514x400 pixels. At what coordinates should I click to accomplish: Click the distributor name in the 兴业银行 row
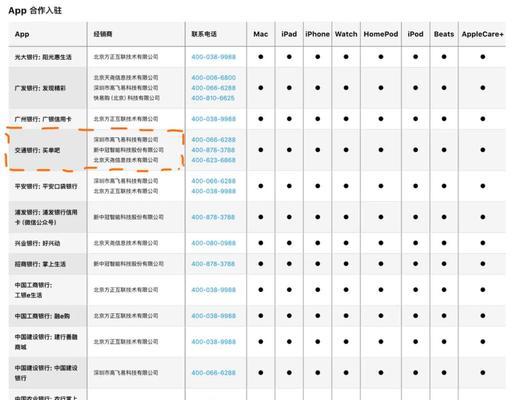(x=126, y=243)
